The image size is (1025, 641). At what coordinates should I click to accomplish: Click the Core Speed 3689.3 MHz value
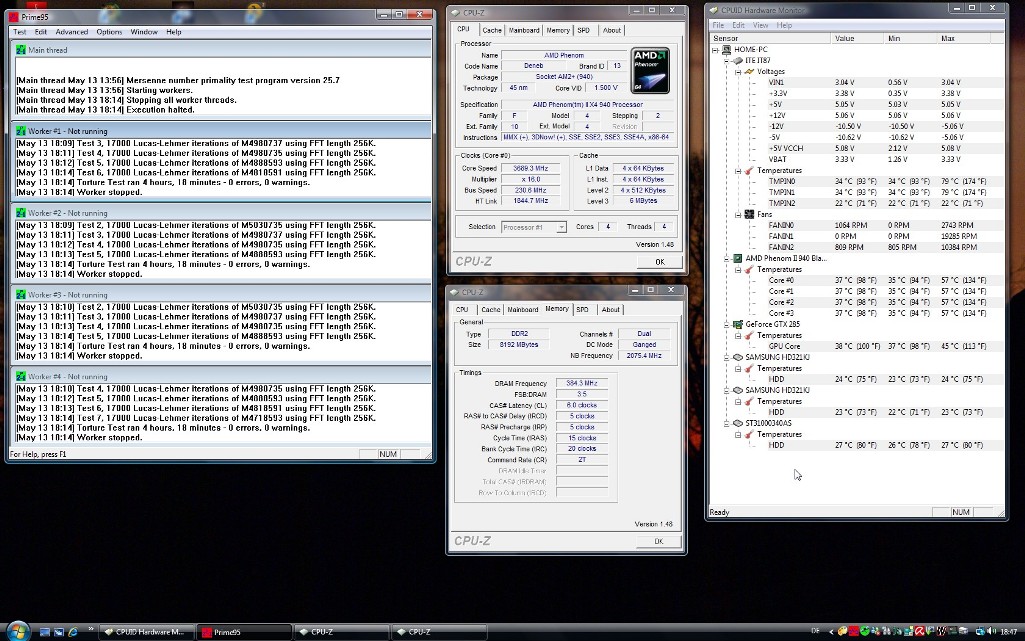(530, 169)
